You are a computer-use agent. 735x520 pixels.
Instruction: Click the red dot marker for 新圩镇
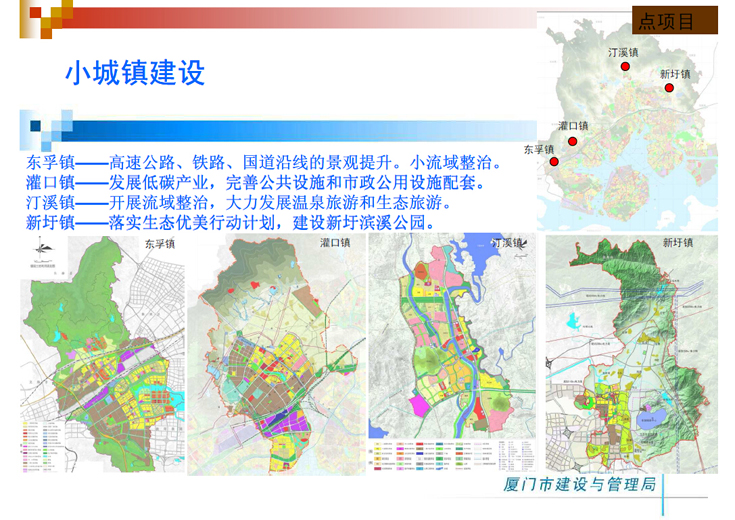[672, 88]
